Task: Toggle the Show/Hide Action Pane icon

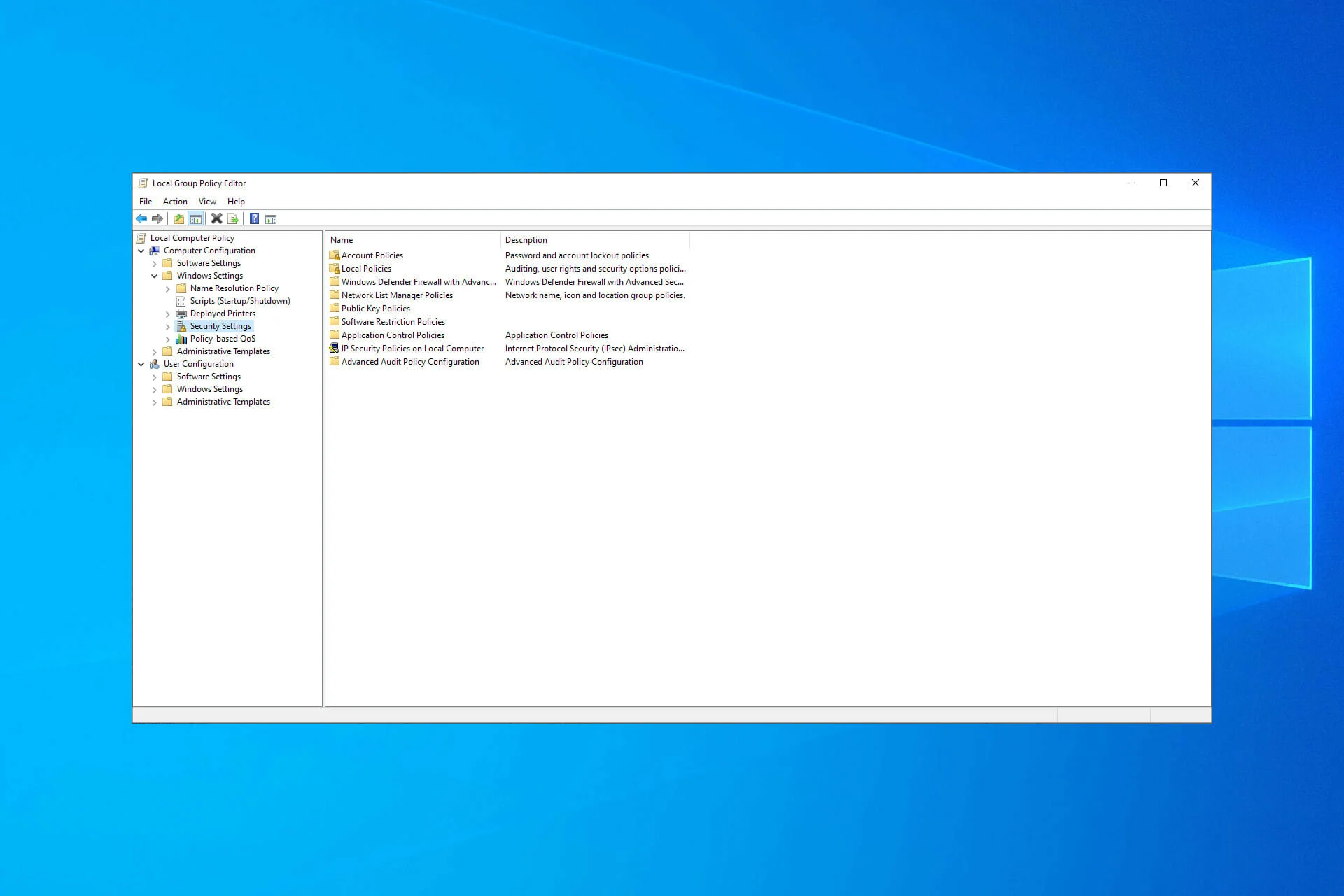Action: (x=271, y=219)
